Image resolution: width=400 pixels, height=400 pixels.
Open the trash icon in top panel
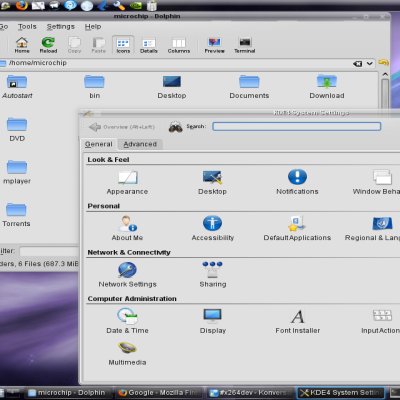pos(152,5)
